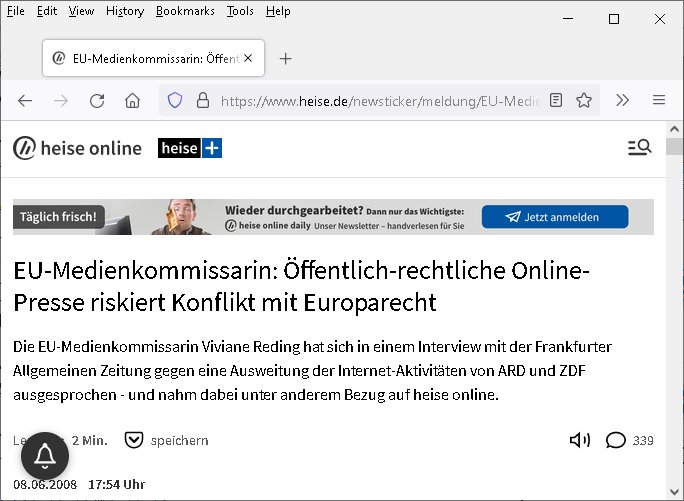Reload the current page
The height and width of the screenshot is (501, 684).
97,100
